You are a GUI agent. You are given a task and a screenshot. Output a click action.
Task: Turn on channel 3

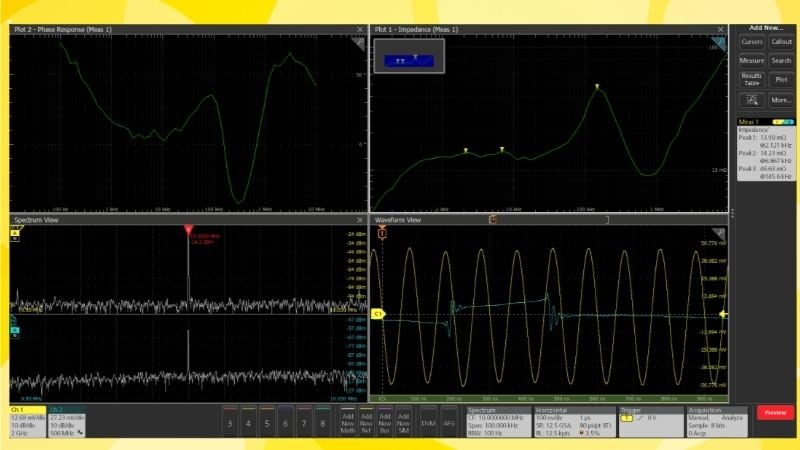(x=230, y=421)
